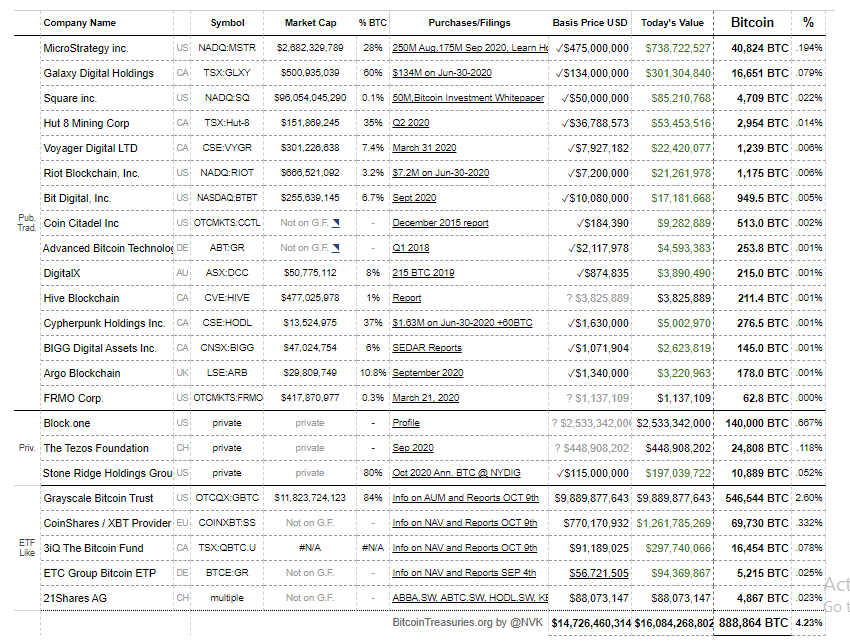Open the Hut 8 'Q2 2020' filing link
The width and height of the screenshot is (850, 644).
(x=411, y=123)
